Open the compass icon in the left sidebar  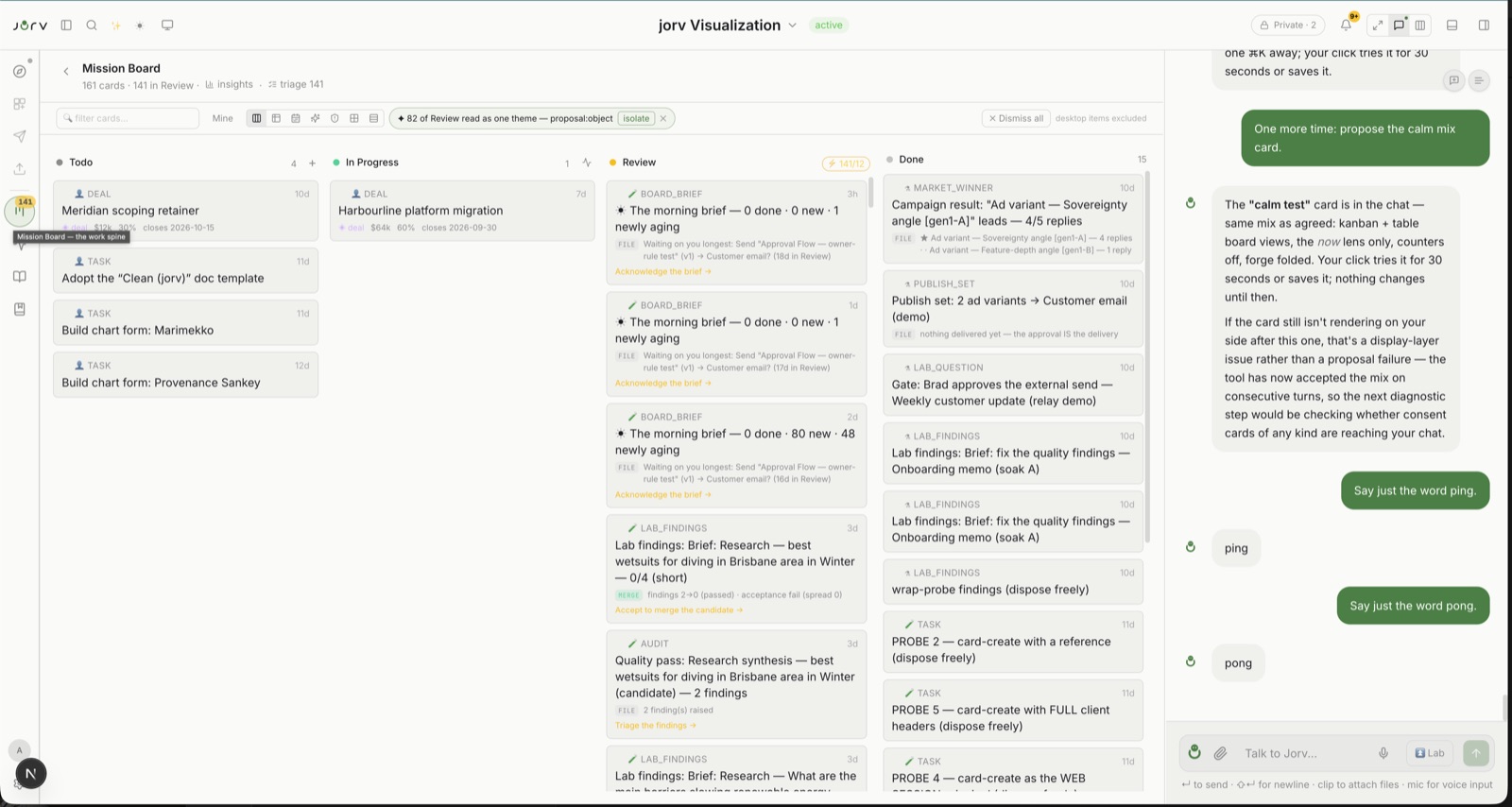click(x=20, y=71)
